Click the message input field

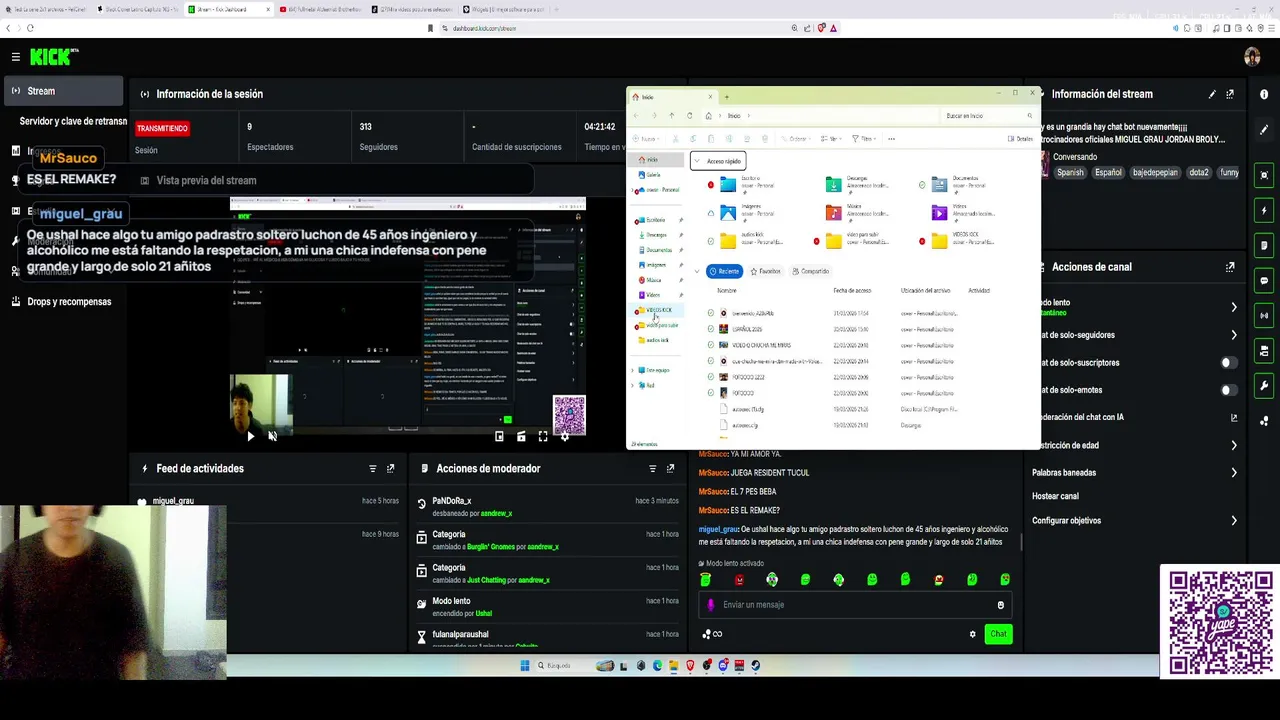855,605
